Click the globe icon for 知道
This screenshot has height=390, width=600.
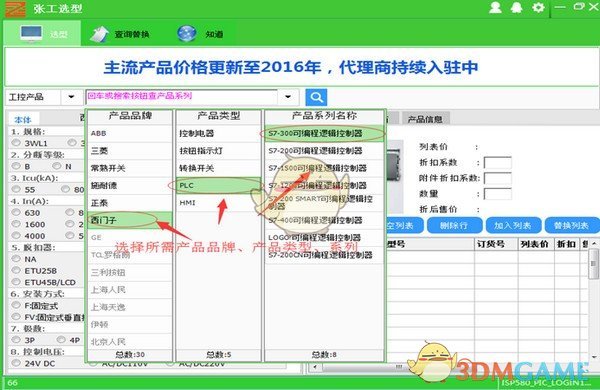click(187, 34)
